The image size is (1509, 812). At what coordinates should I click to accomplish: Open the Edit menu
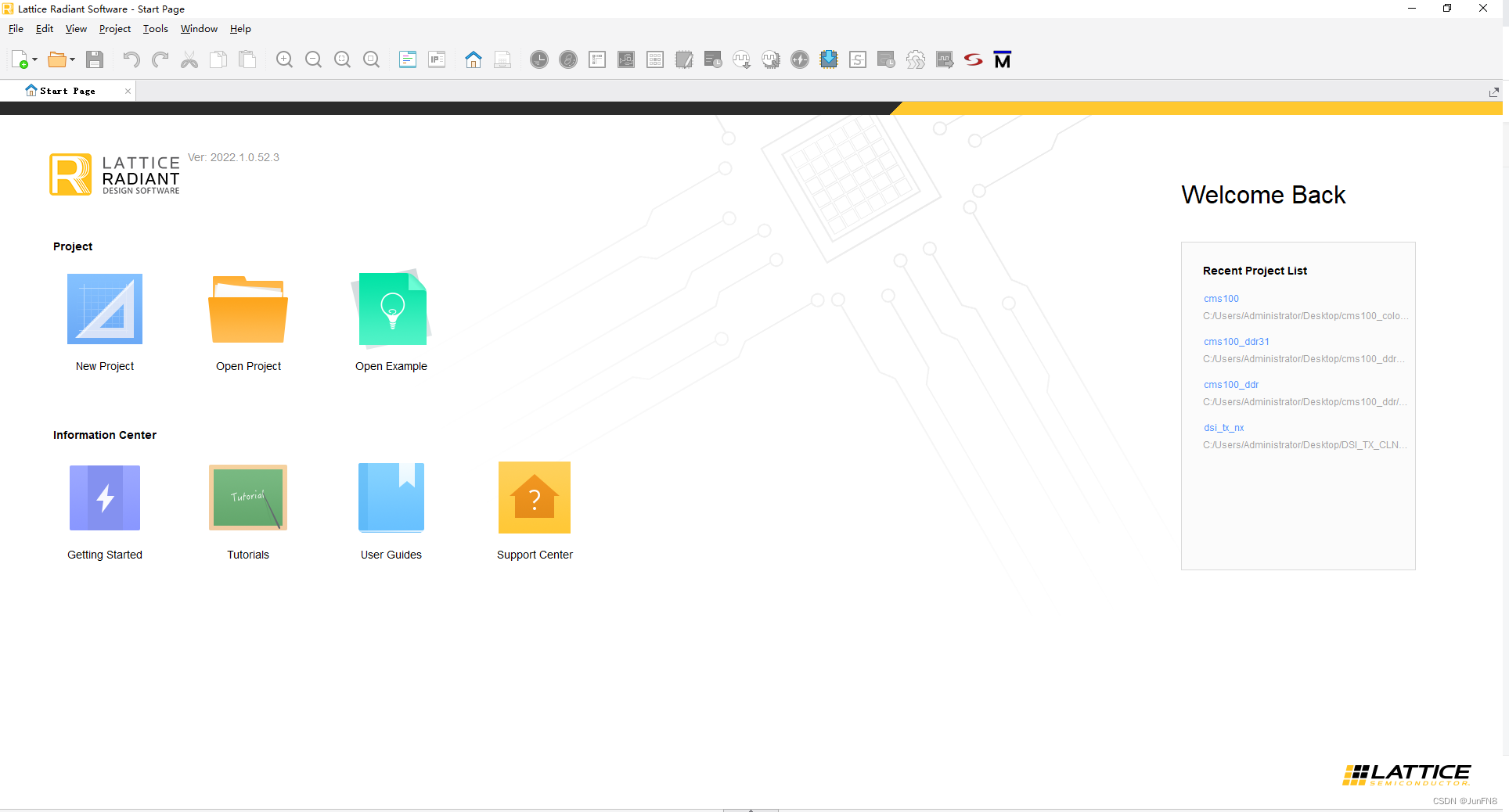[45, 29]
